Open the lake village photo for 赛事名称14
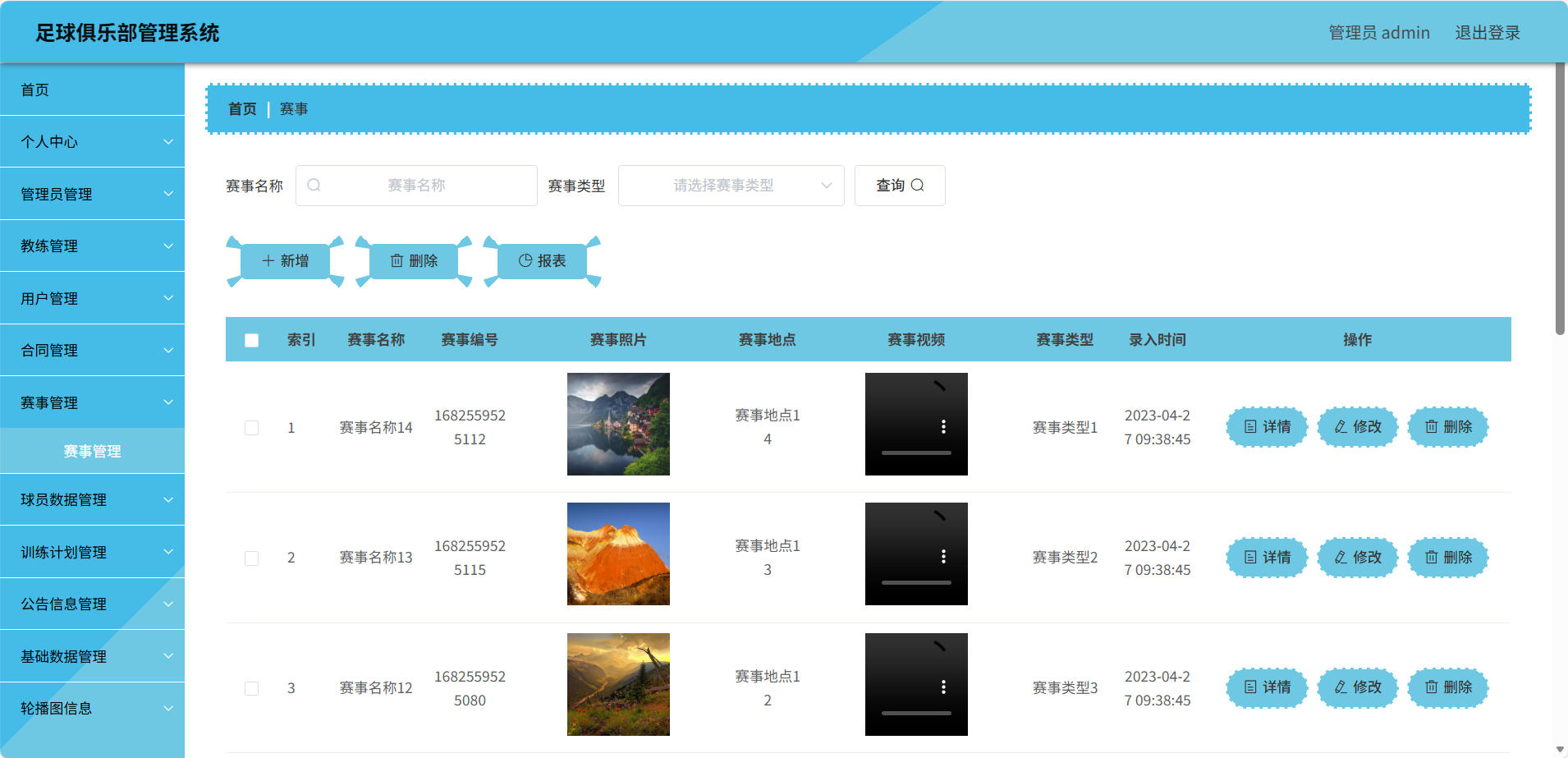1568x758 pixels. [x=618, y=424]
